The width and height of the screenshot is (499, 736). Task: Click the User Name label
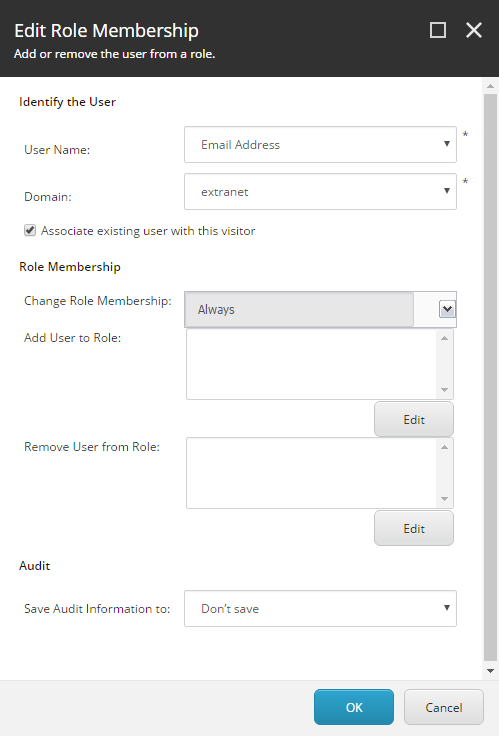click(57, 150)
